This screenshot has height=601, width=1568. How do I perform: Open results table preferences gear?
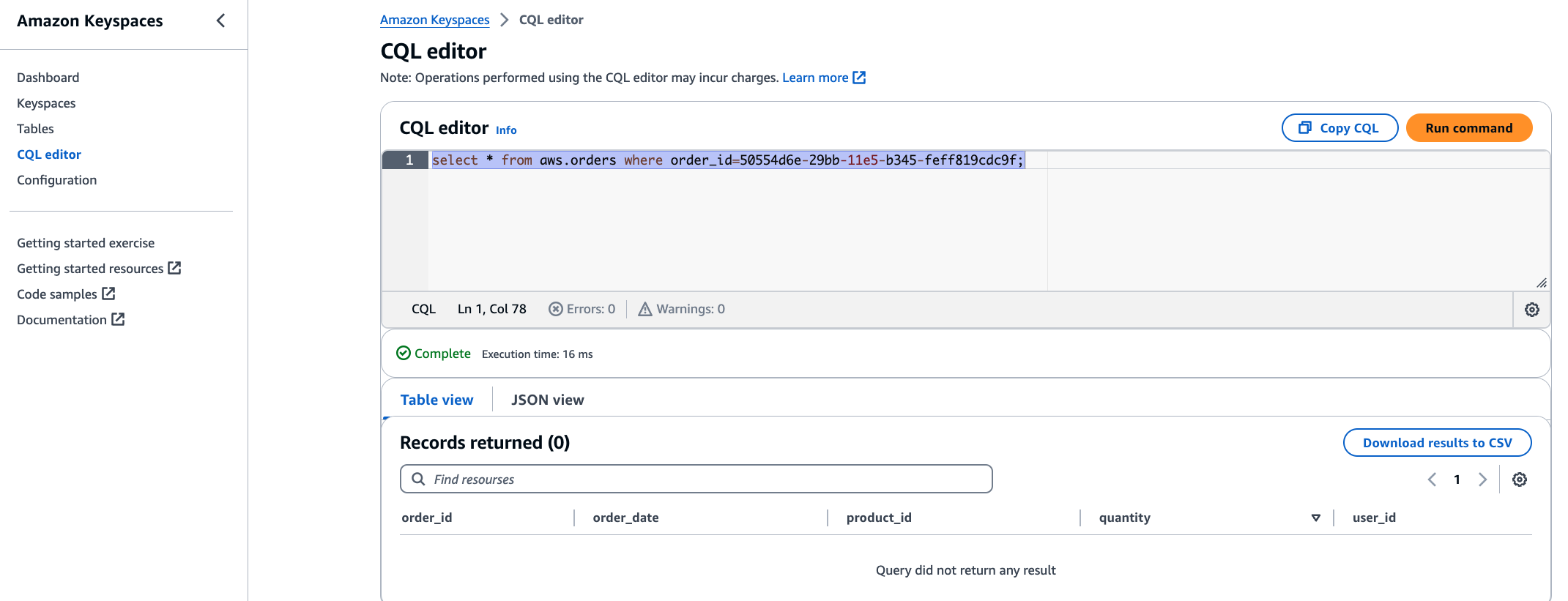[1520, 479]
